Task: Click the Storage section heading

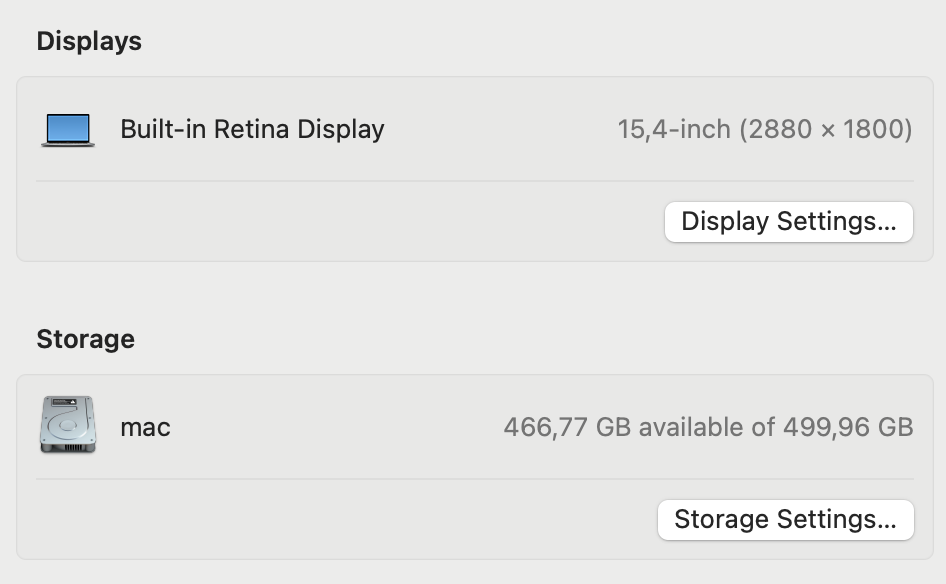Action: click(x=85, y=339)
